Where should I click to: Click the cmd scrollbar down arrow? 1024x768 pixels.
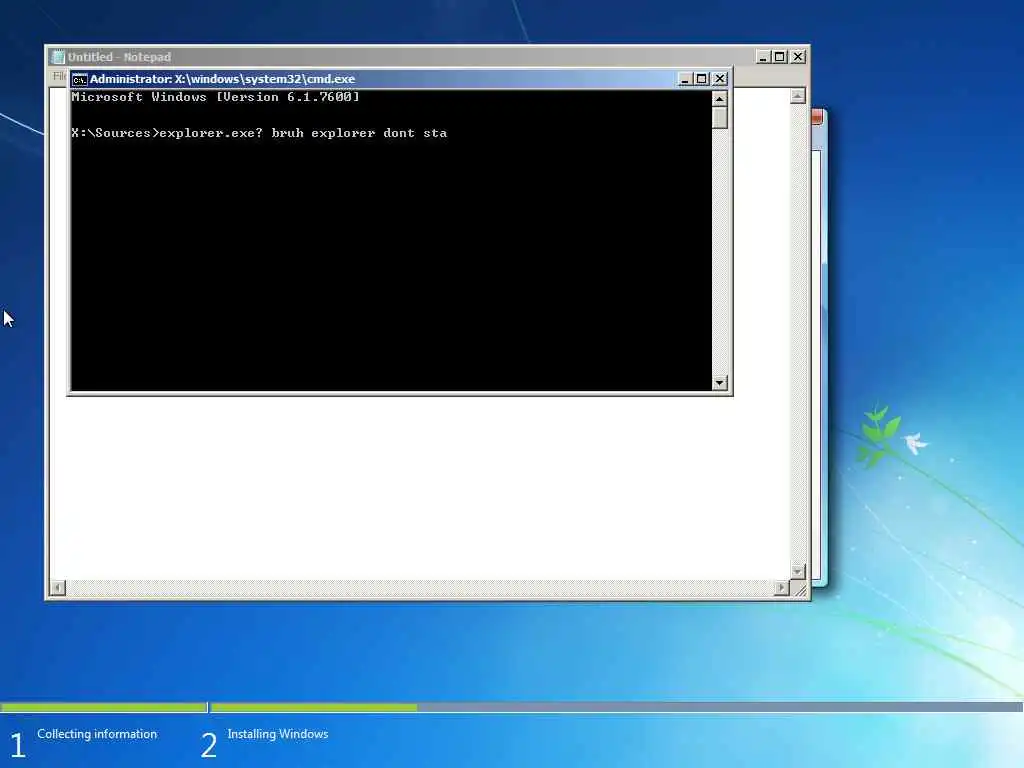click(x=720, y=383)
